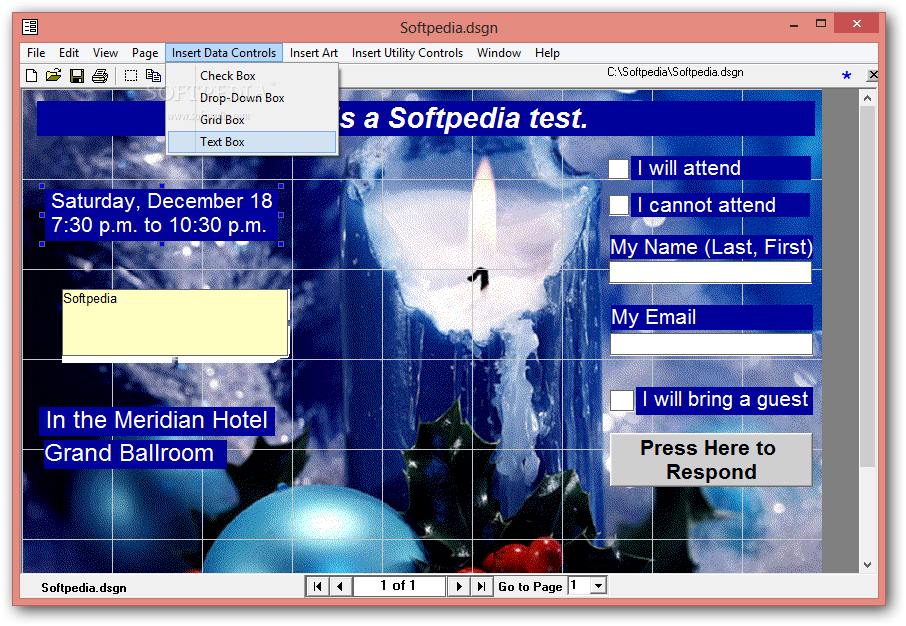This screenshot has height=626, width=906.
Task: Click the '1 of 1' page indicator
Action: click(x=399, y=586)
